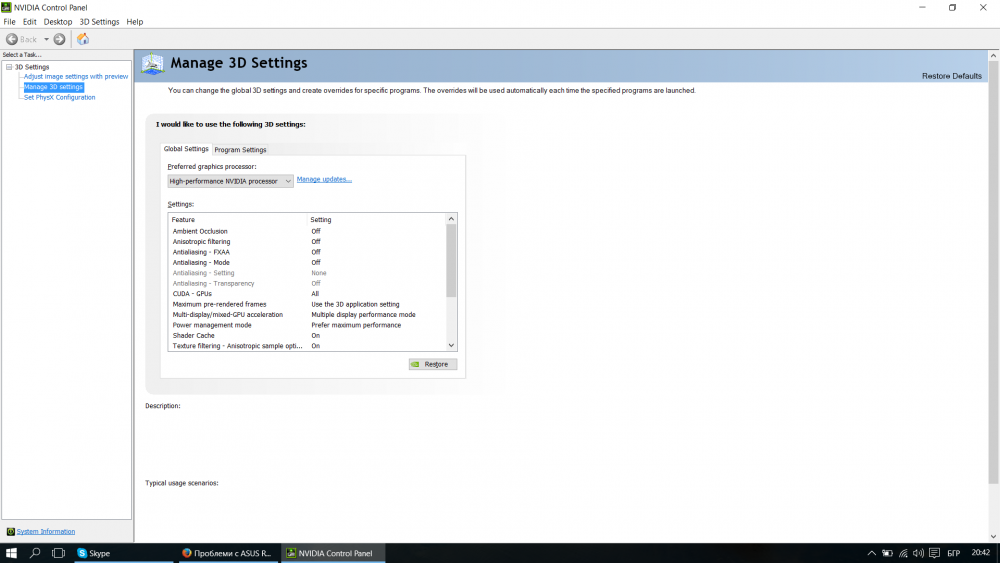The image size is (1000, 563).
Task: Select Power management mode row
Action: (x=308, y=325)
